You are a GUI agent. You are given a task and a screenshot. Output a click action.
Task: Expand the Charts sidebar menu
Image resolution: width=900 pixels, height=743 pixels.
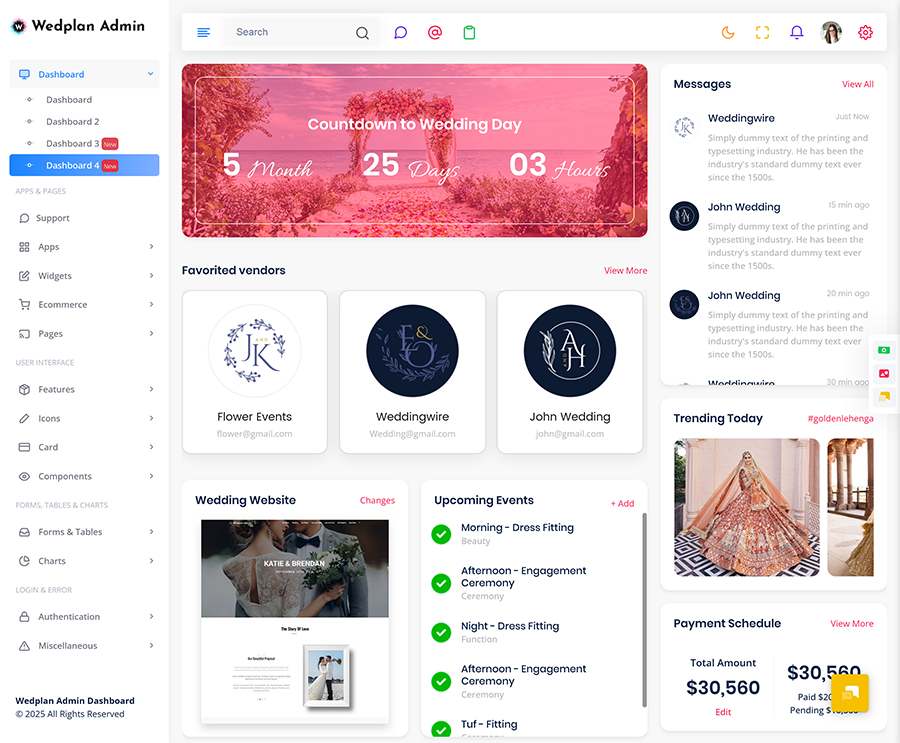coord(84,561)
